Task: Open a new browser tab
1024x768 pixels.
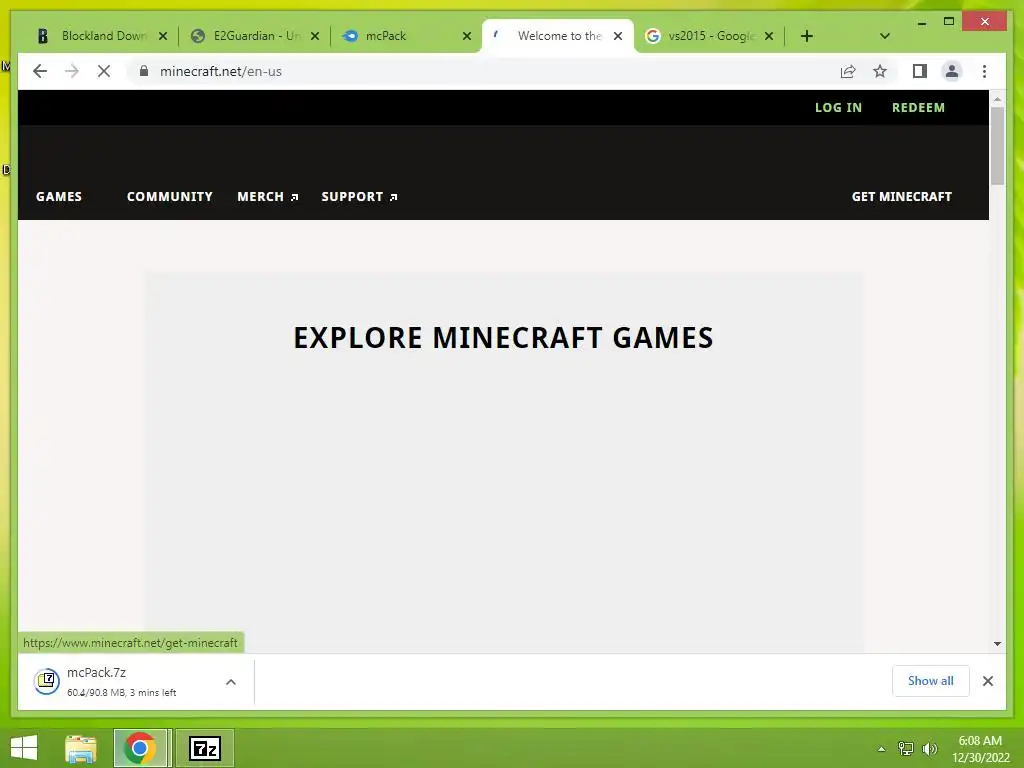Action: (x=807, y=36)
